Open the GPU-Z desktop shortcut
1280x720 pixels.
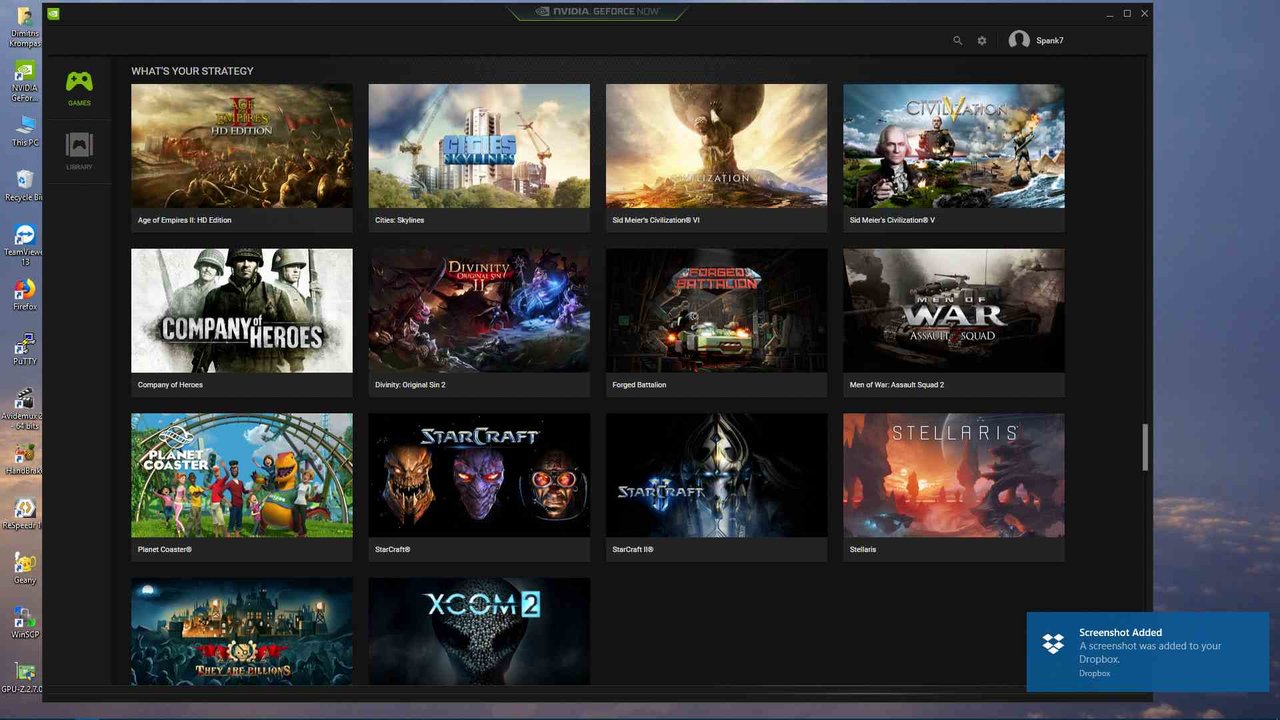coord(22,676)
